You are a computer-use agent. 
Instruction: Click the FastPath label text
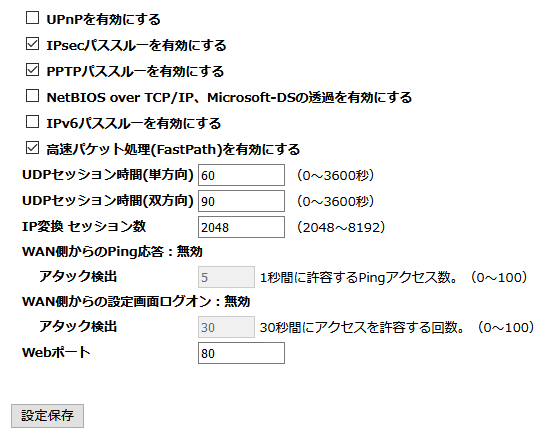pyautogui.click(x=173, y=149)
